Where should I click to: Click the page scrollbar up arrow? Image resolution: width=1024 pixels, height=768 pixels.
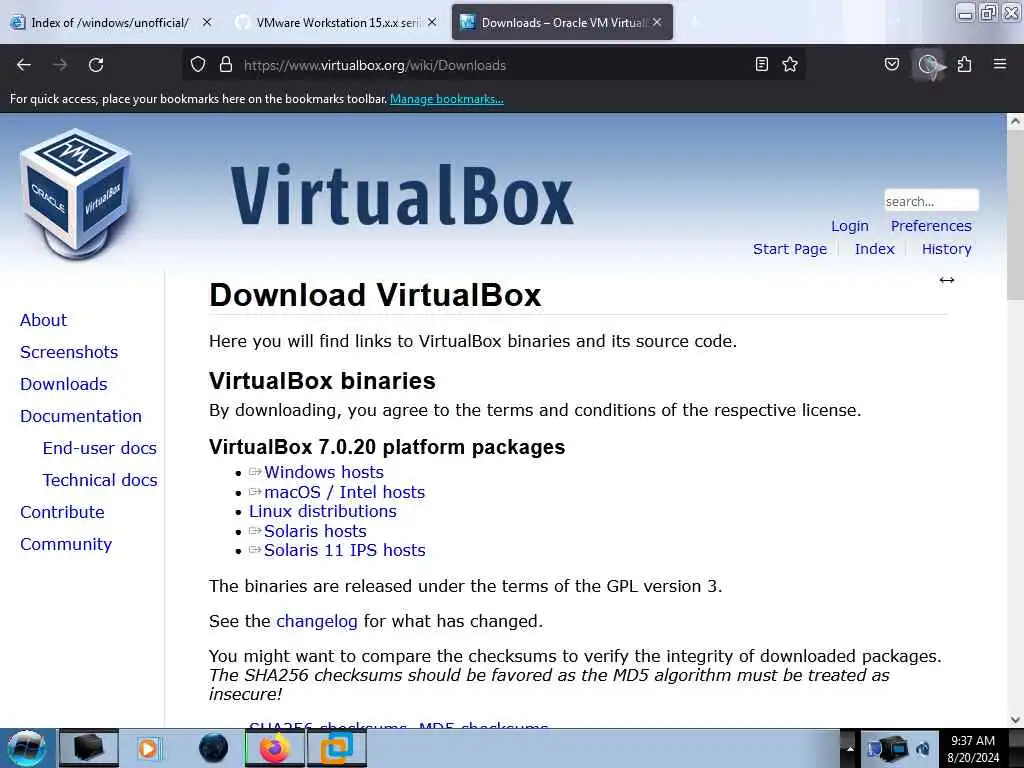point(1015,121)
